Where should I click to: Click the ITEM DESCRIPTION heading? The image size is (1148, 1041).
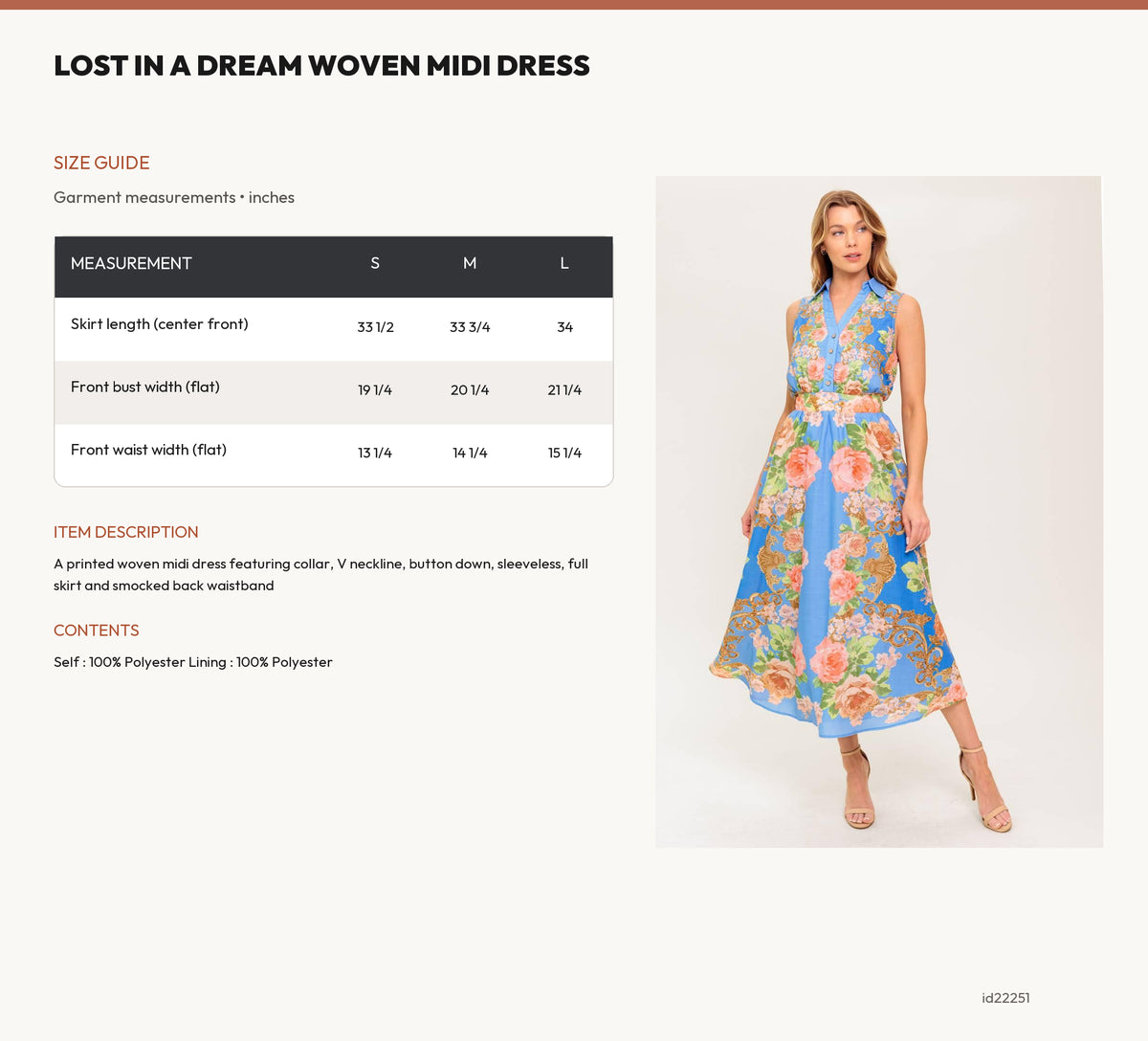pos(126,532)
